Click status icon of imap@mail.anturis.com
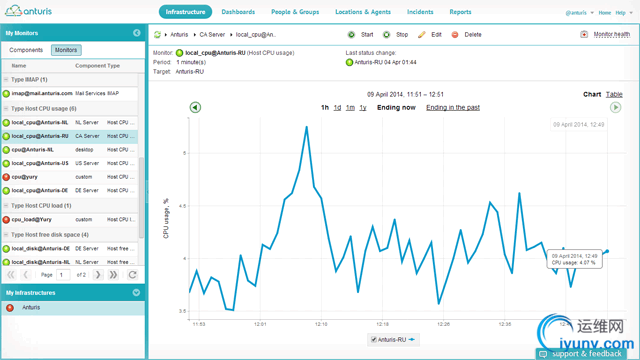This screenshot has width=640, height=360. tap(6, 93)
